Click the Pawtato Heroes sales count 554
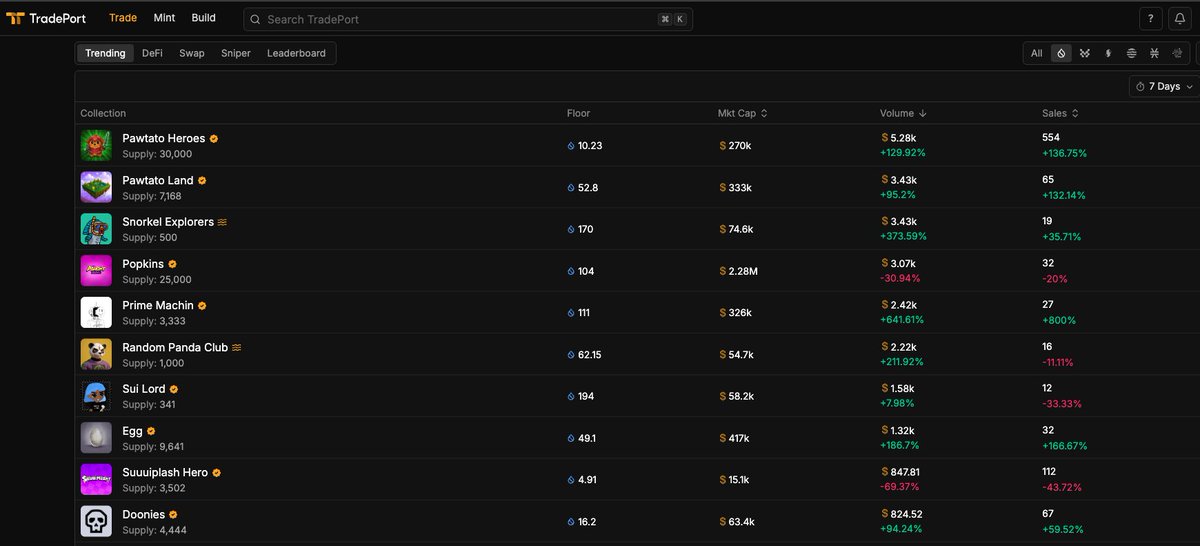The image size is (1200, 546). (1051, 137)
